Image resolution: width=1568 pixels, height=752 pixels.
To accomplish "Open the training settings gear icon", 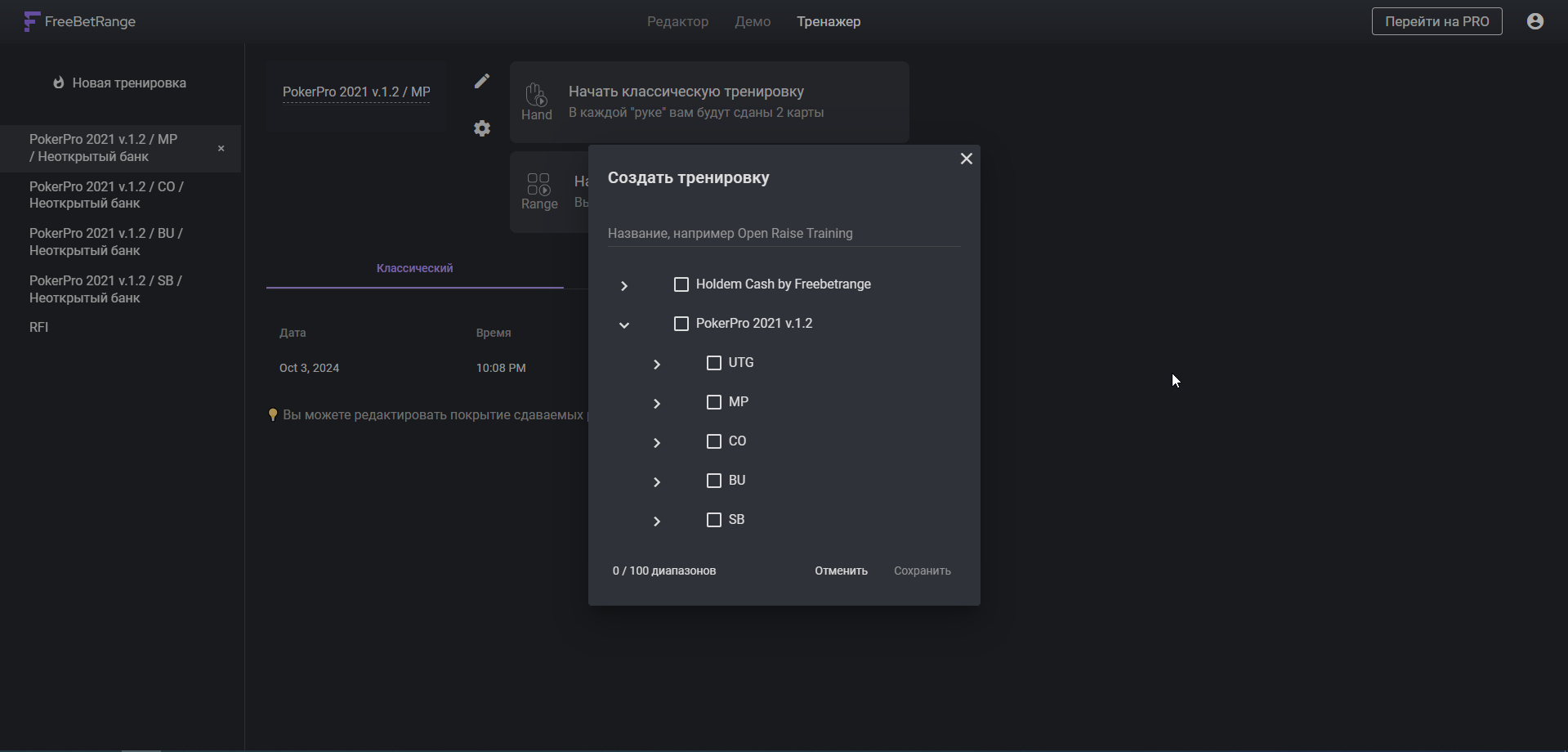I will [x=482, y=128].
